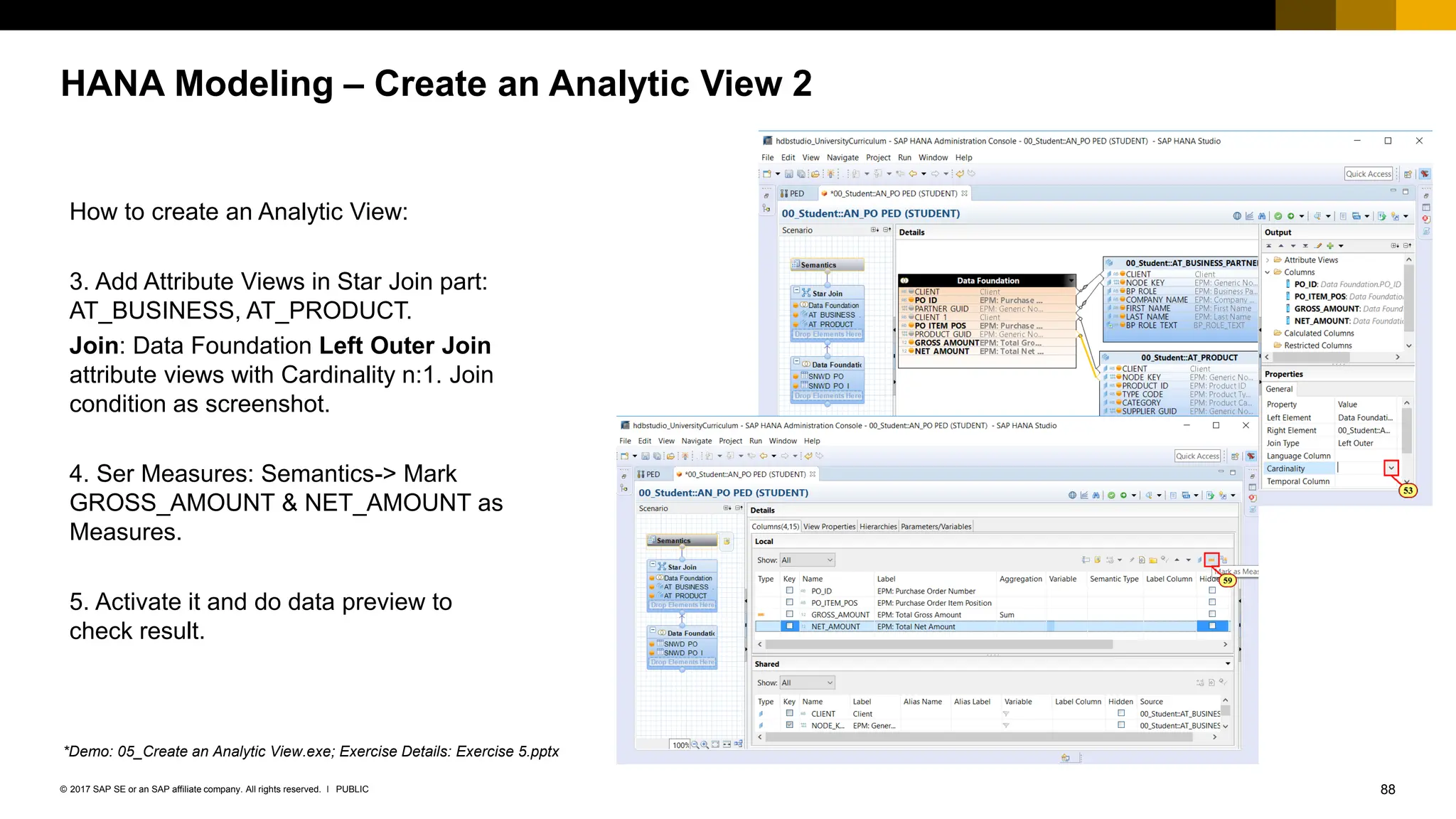The image size is (1456, 819).
Task: Tick the Key checkbox for PO_ITEM_POS
Action: [x=789, y=603]
